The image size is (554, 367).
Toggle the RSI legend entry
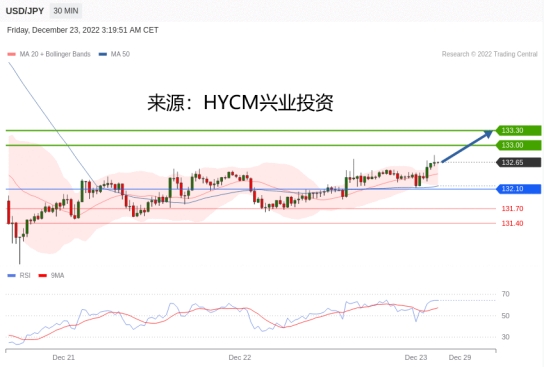19,276
